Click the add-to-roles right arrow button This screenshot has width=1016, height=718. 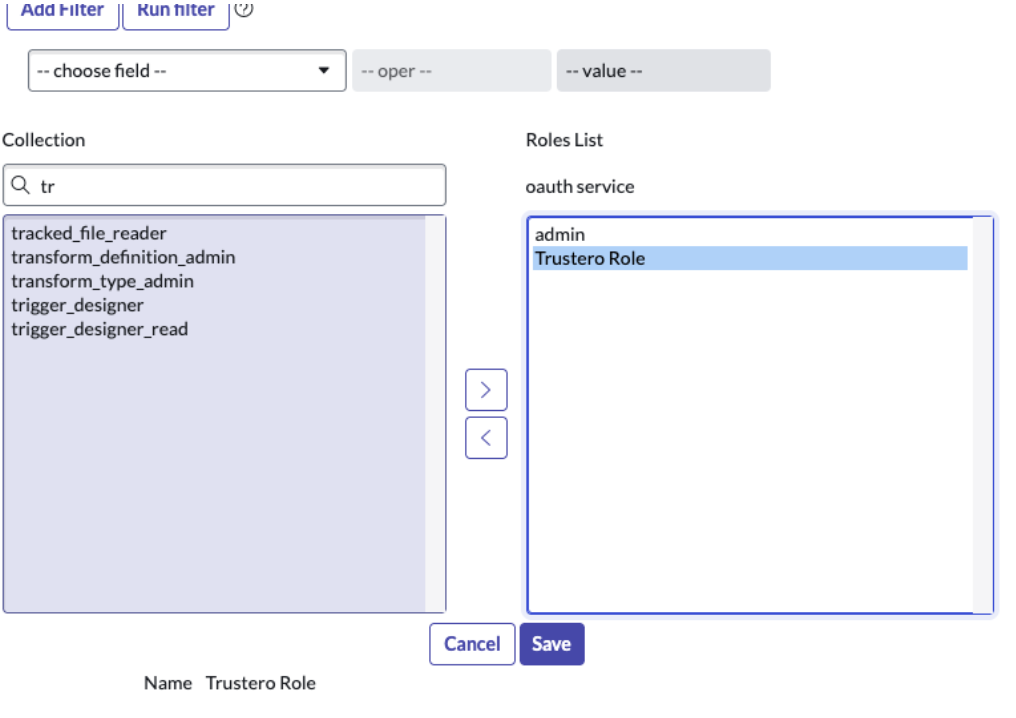pyautogui.click(x=486, y=390)
